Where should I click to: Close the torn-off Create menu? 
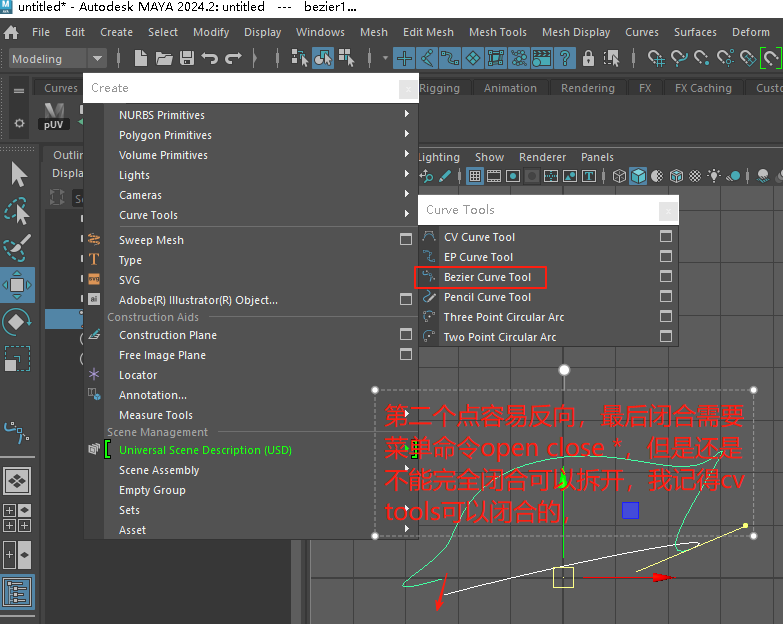click(408, 89)
